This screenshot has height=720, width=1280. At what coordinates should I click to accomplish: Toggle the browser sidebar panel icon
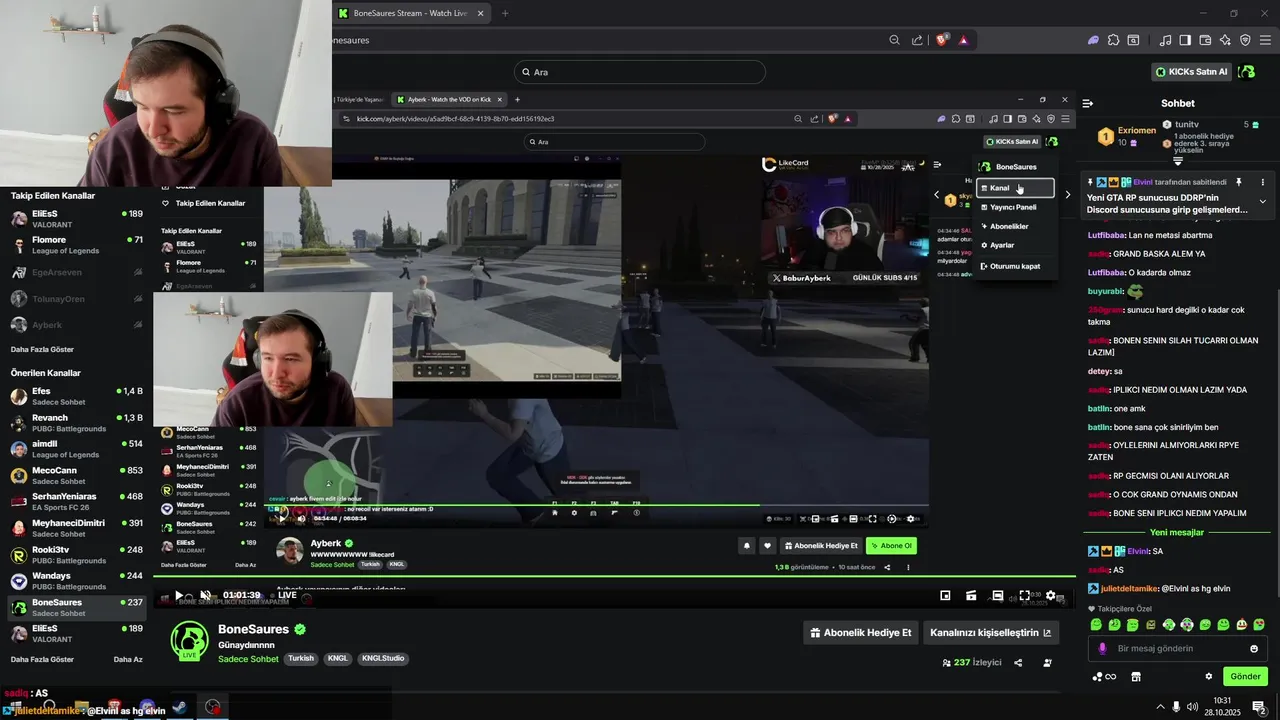click(x=1185, y=40)
